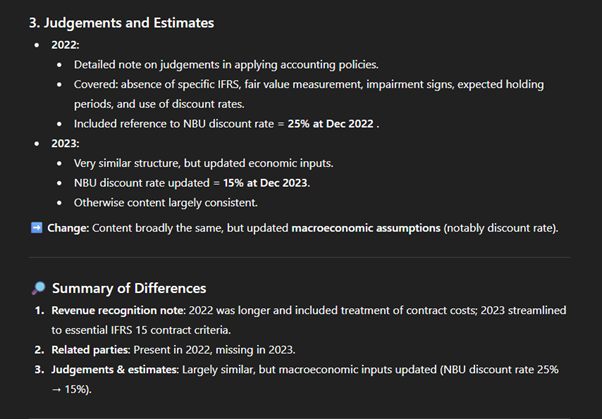
Task: Click the bold "macroeconomic assumptions" phrase
Action: tap(365, 228)
